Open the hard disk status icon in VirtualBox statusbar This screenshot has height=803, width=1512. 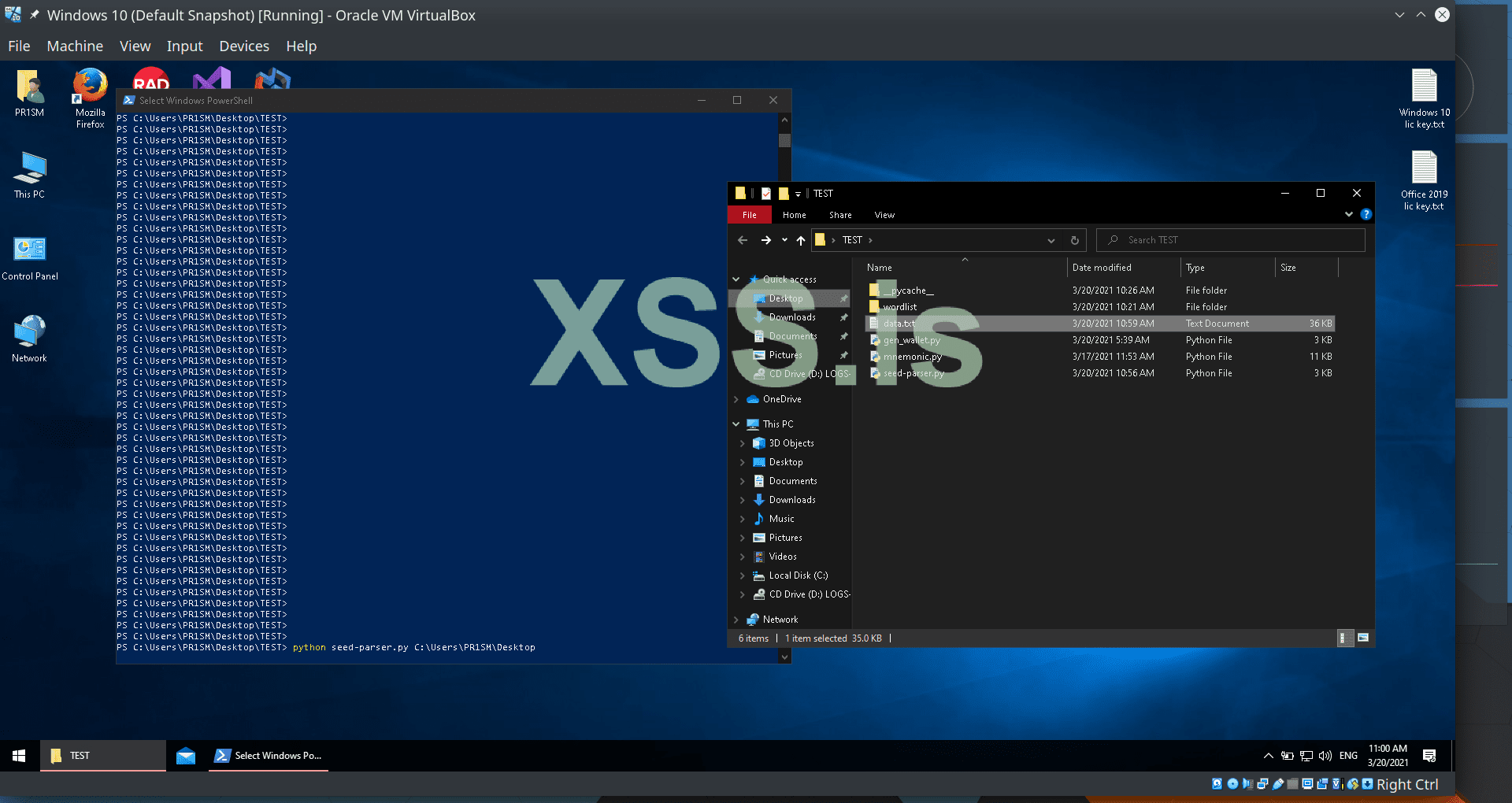(1217, 784)
